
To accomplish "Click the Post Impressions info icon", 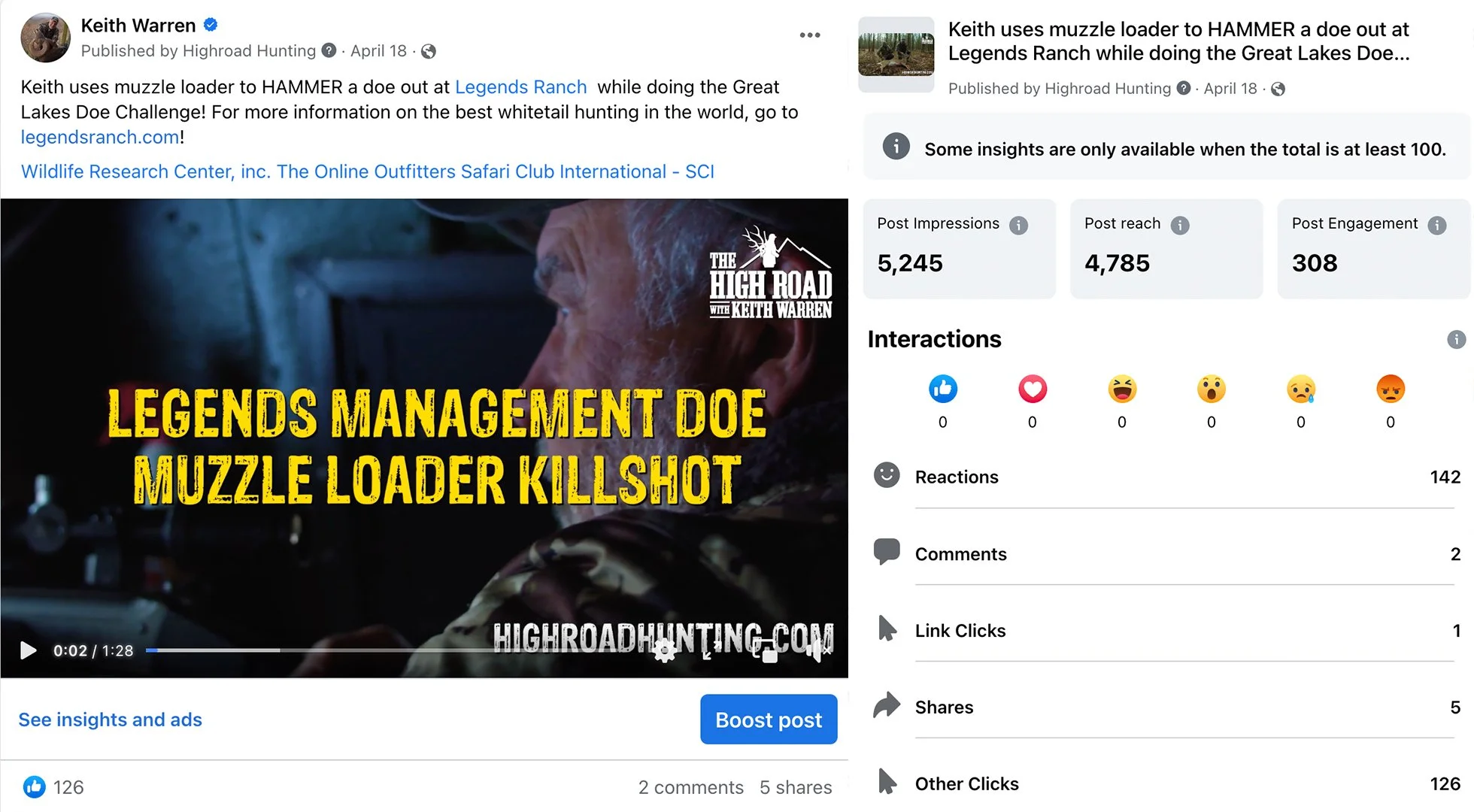I will [1018, 225].
